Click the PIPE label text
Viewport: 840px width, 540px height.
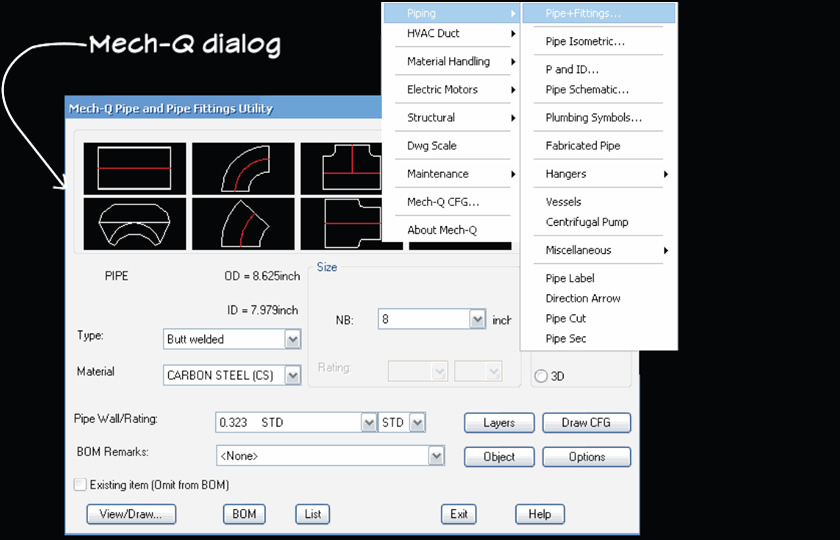pyautogui.click(x=116, y=276)
